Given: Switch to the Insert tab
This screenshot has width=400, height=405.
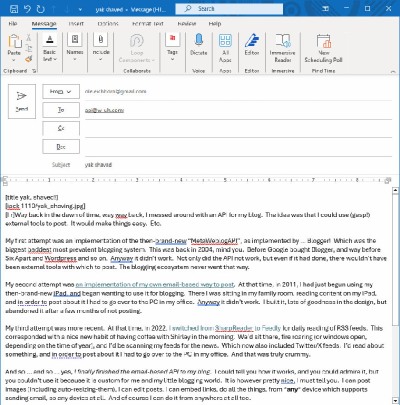Looking at the screenshot, I should (76, 24).
